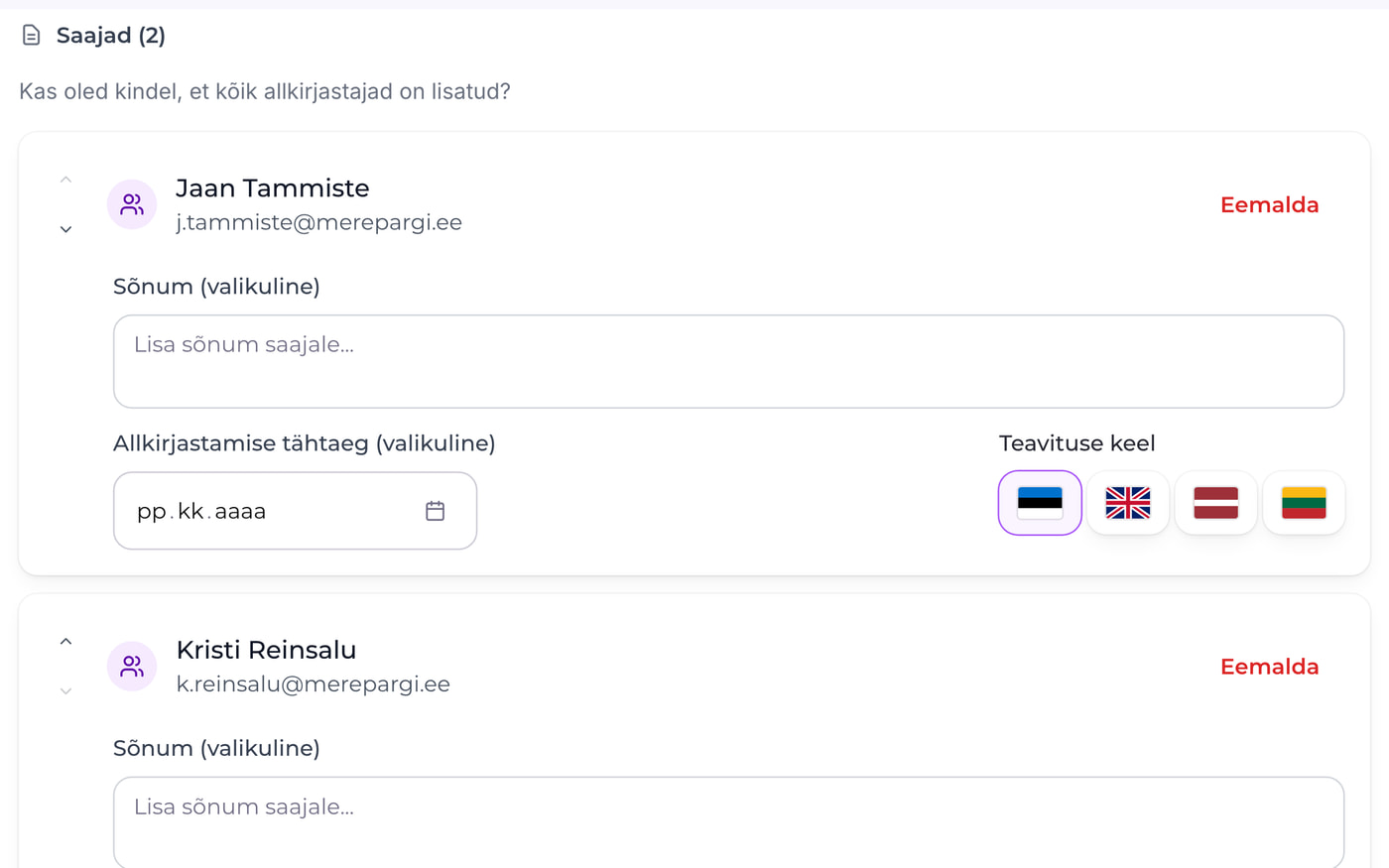
Task: Click Jaan Tammiste's avatar icon
Action: pyautogui.click(x=132, y=204)
